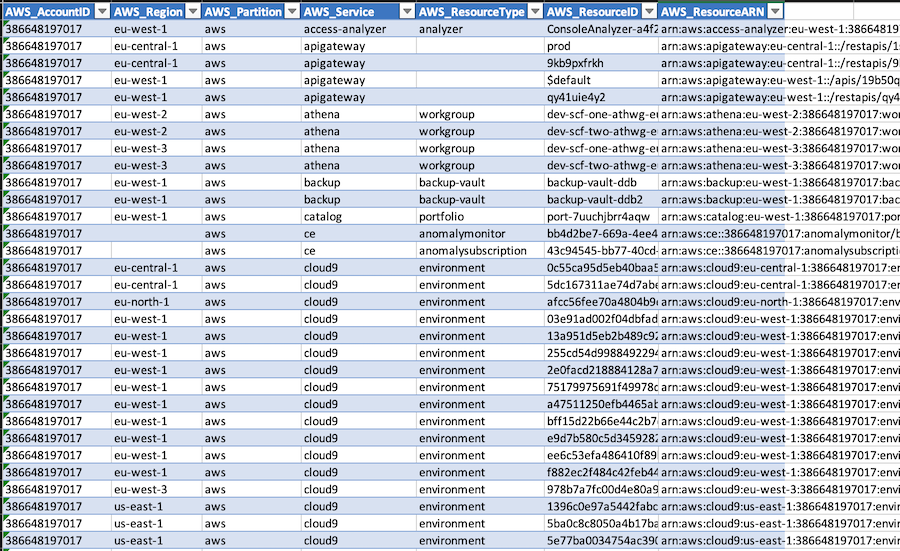Screen dimensions: 900x551
Task: Click the afcc56fee70a4804b9 resource ID cell
Action: click(601, 302)
